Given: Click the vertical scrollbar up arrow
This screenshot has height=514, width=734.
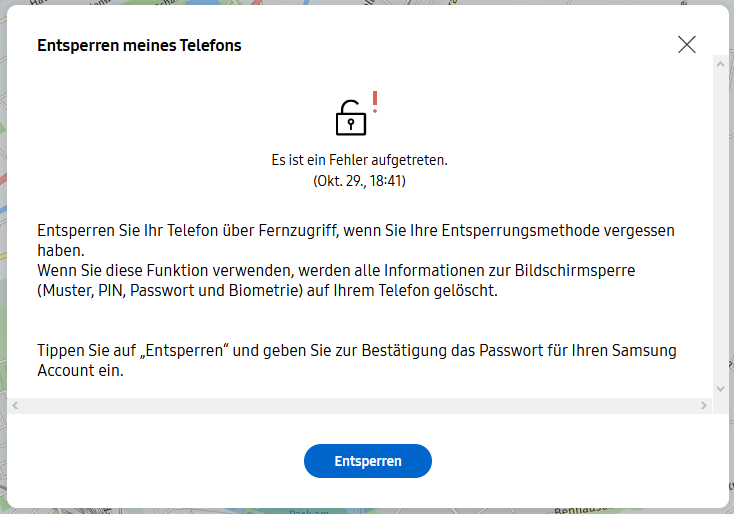Looking at the screenshot, I should click(x=720, y=64).
